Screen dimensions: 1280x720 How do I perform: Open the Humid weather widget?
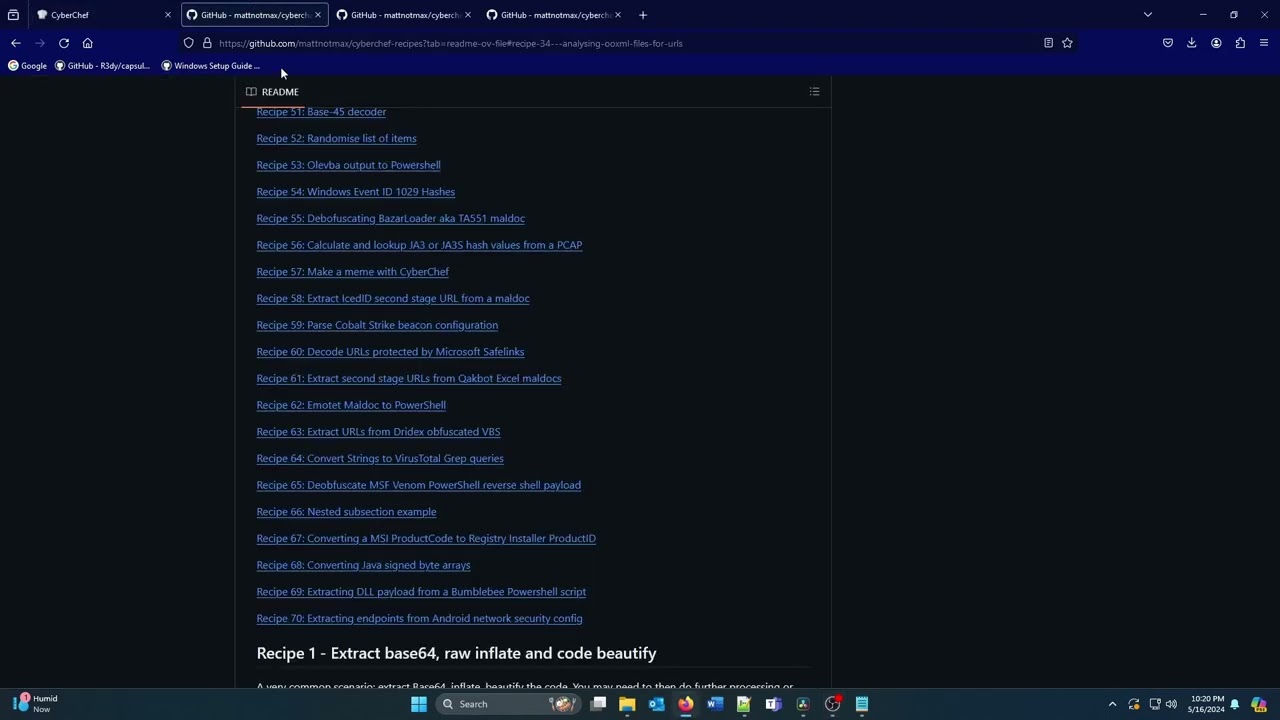pos(35,704)
